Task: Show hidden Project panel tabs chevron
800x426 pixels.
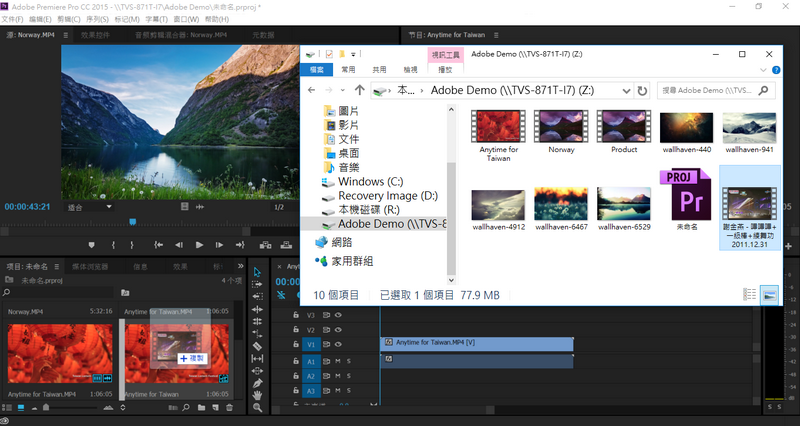Action: click(x=240, y=266)
